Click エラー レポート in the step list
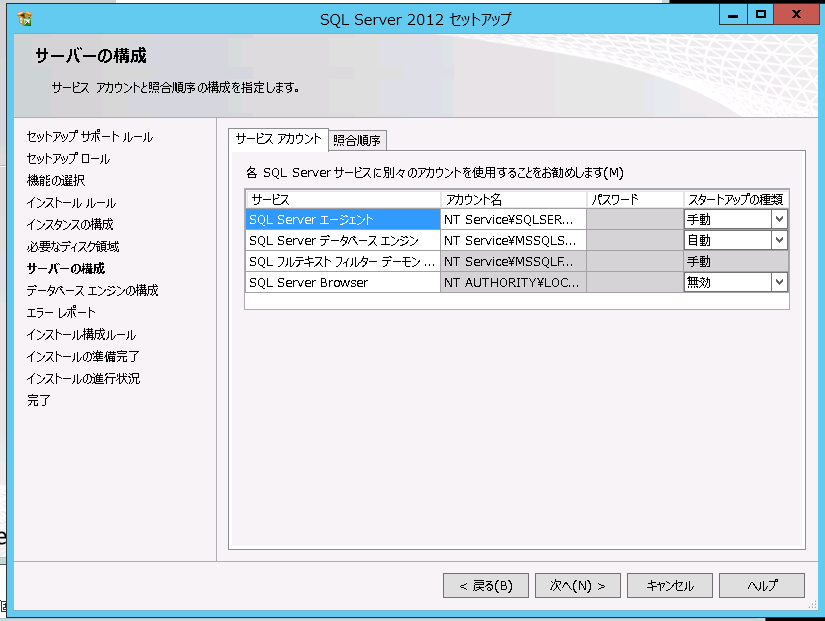The width and height of the screenshot is (825, 621). [61, 313]
